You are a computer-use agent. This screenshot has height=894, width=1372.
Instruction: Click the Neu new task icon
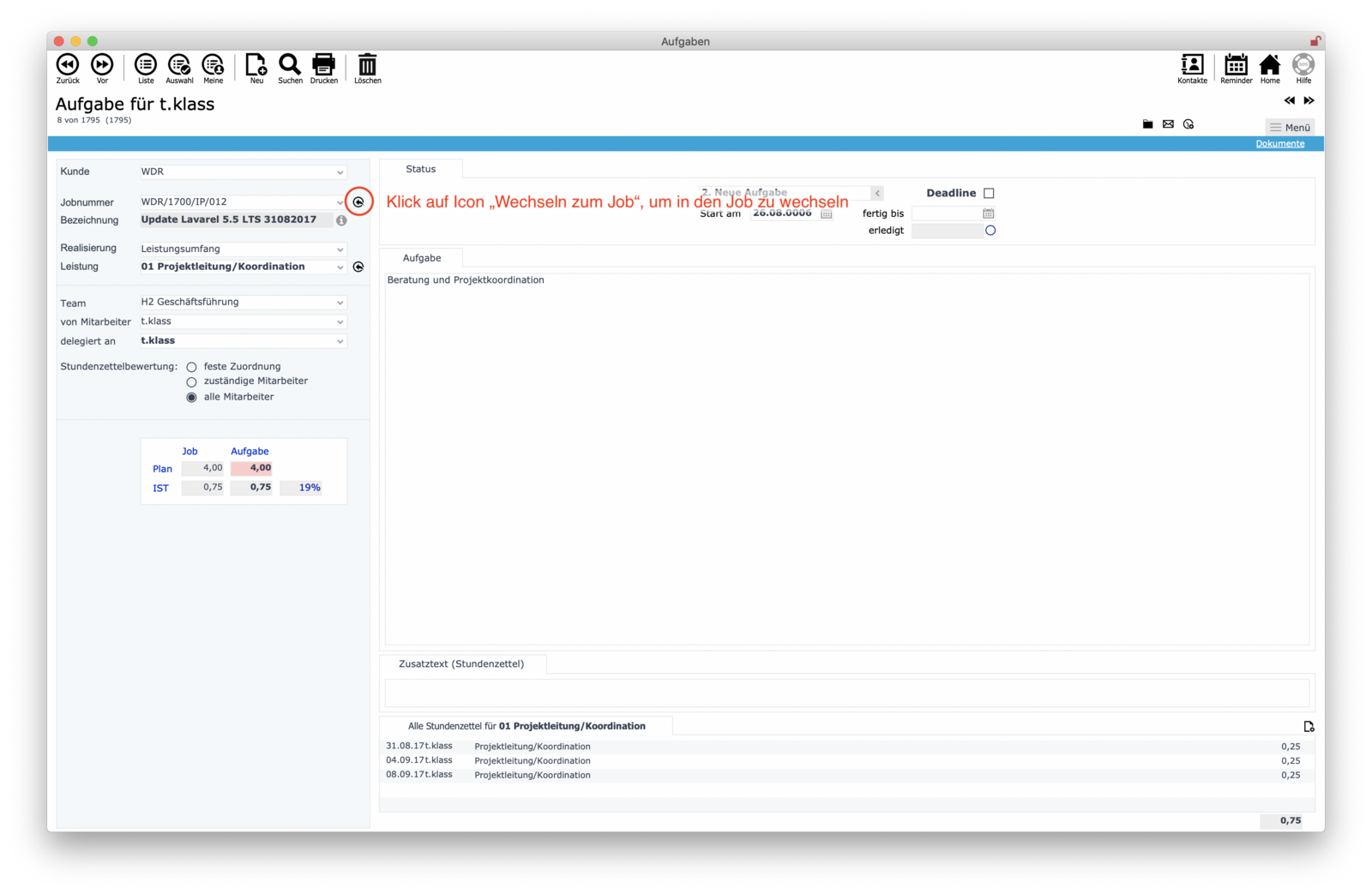point(256,66)
